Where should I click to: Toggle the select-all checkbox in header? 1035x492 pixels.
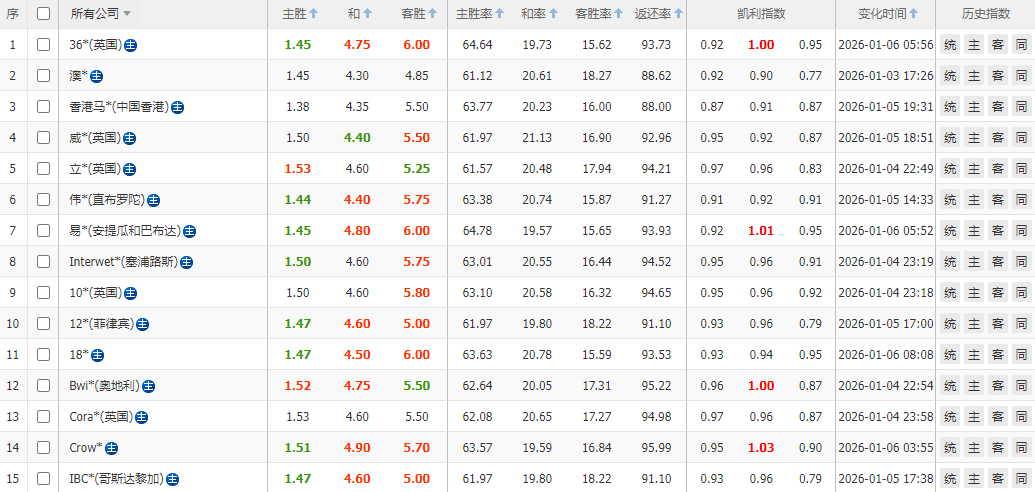coord(43,14)
